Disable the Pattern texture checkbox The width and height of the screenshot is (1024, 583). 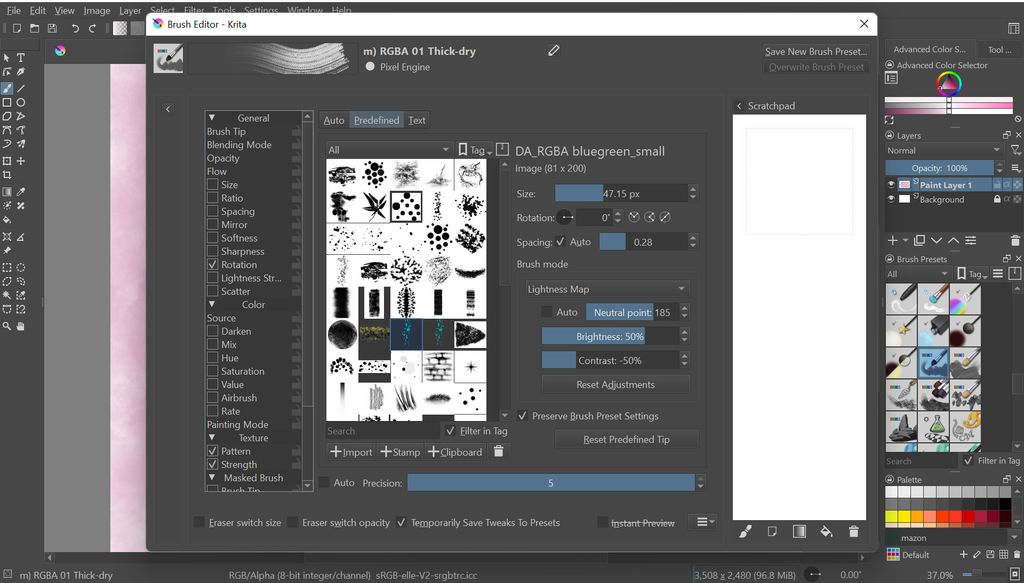click(213, 450)
